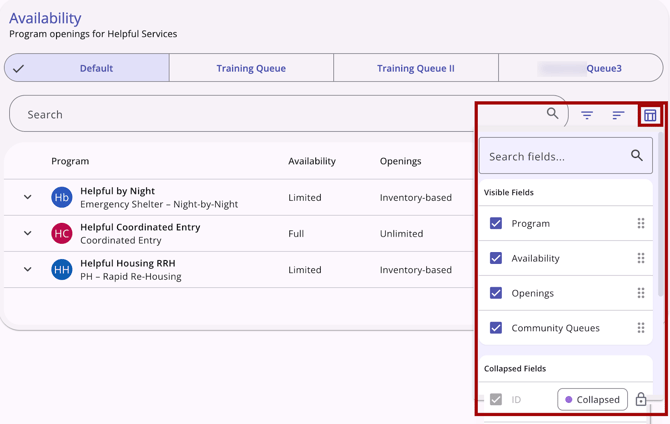Grab the drag handle for Availability field
Viewport: 670px width, 424px height.
point(641,258)
